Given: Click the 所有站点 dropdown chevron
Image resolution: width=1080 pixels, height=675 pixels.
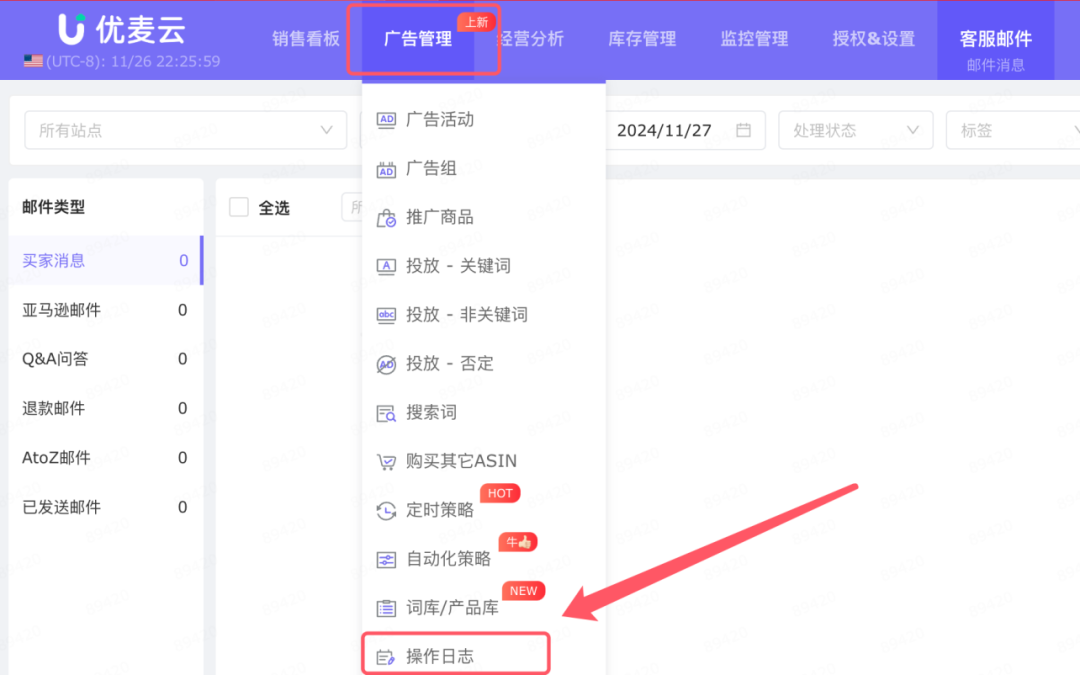Looking at the screenshot, I should click(x=326, y=130).
